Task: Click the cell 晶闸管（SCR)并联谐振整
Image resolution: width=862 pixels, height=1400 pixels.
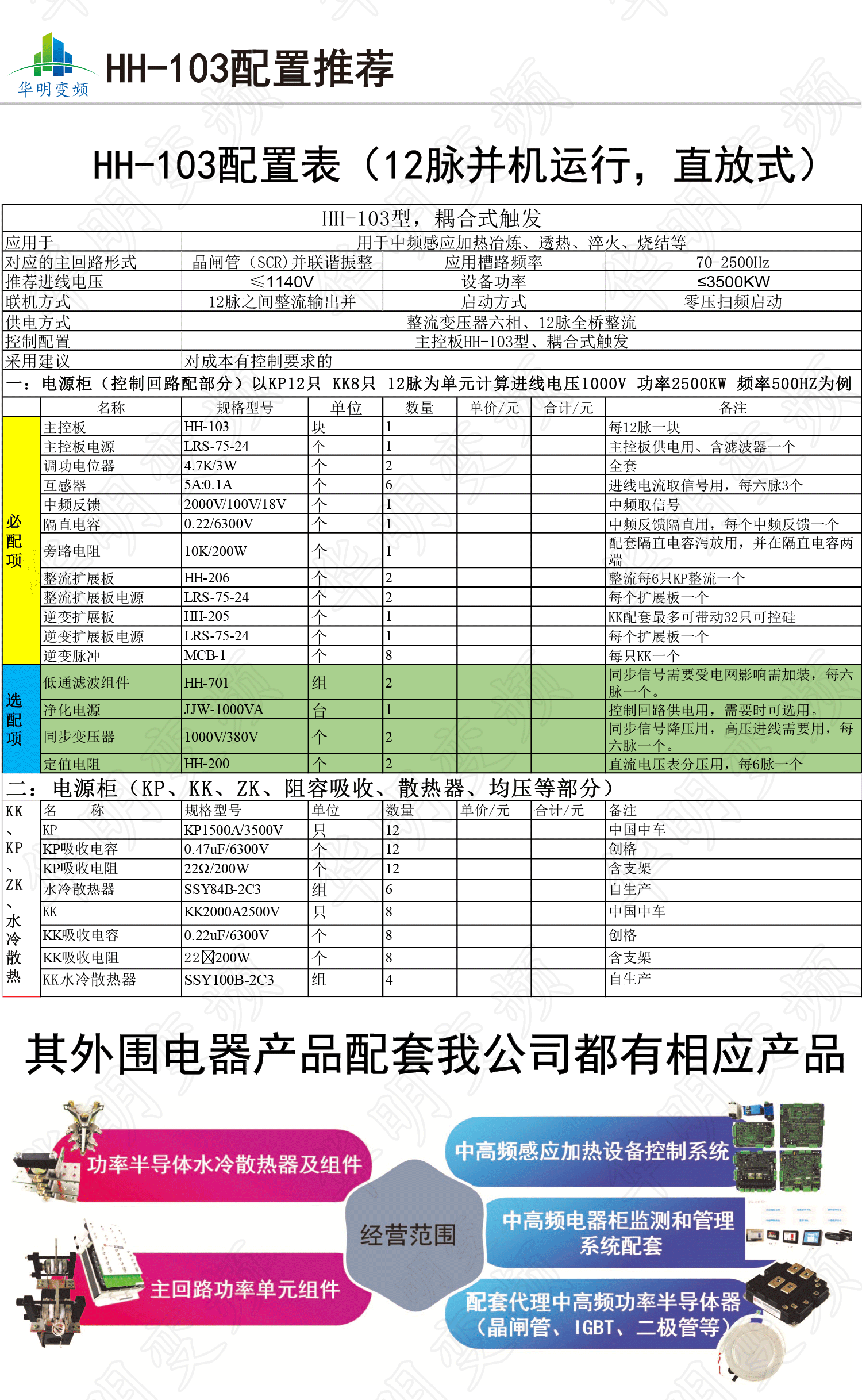Action: (282, 262)
